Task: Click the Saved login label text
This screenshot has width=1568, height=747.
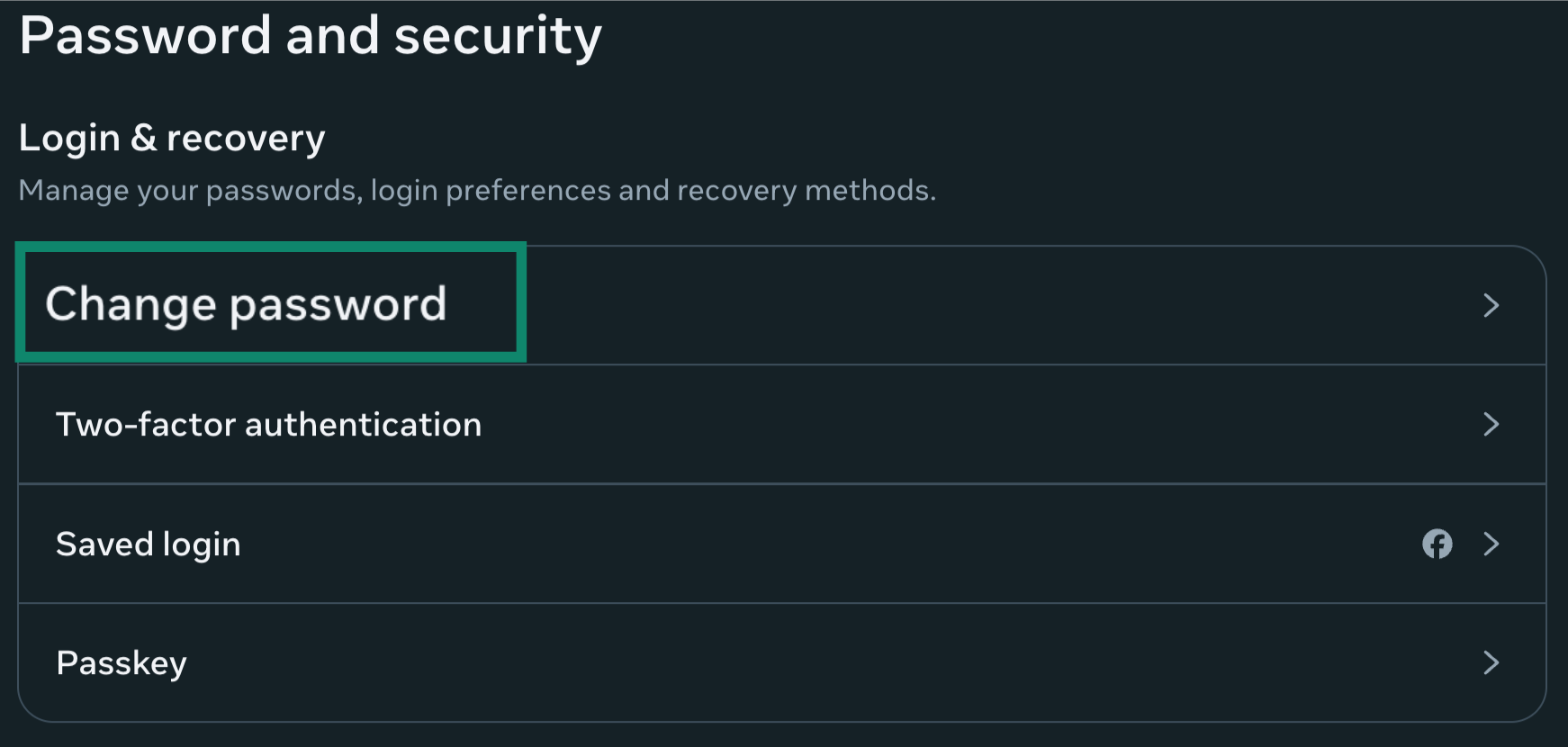Action: 149,544
